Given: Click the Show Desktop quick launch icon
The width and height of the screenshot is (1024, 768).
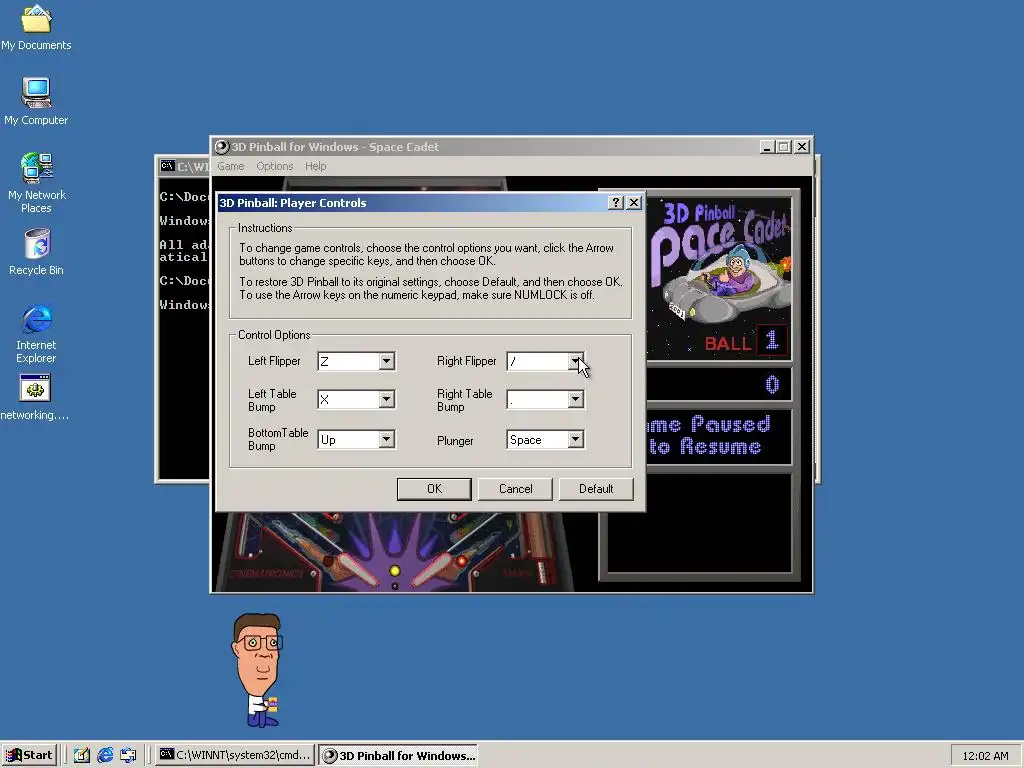Looking at the screenshot, I should pos(82,756).
